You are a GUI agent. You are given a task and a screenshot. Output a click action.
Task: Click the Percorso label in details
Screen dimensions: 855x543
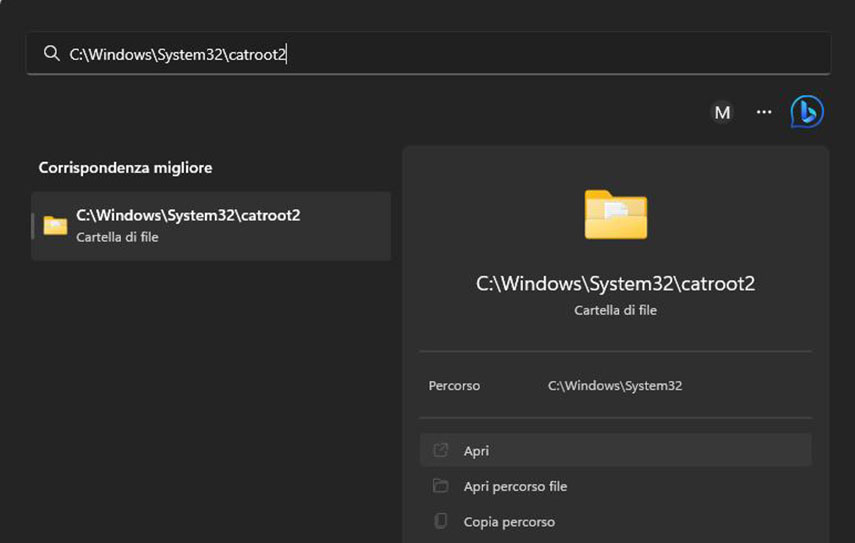pos(454,385)
